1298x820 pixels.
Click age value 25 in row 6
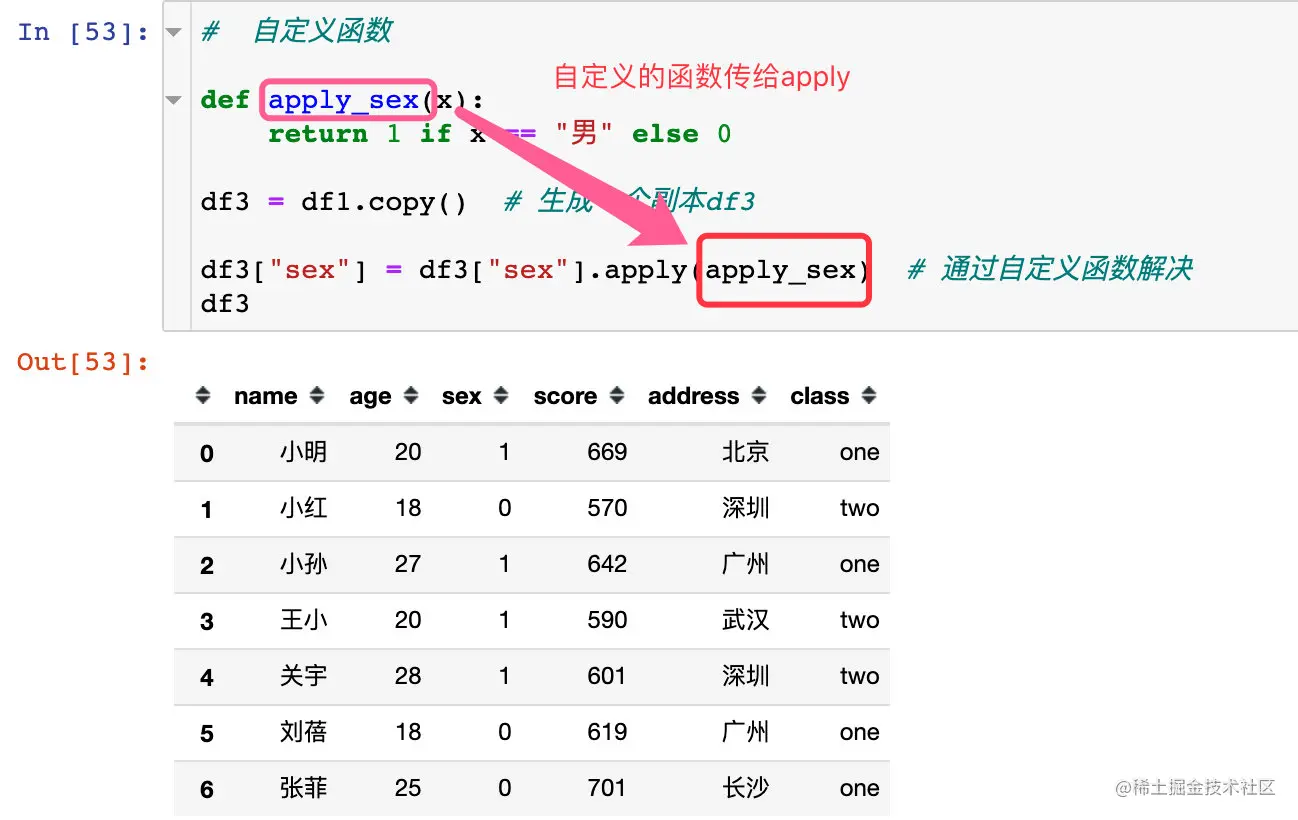tap(408, 788)
